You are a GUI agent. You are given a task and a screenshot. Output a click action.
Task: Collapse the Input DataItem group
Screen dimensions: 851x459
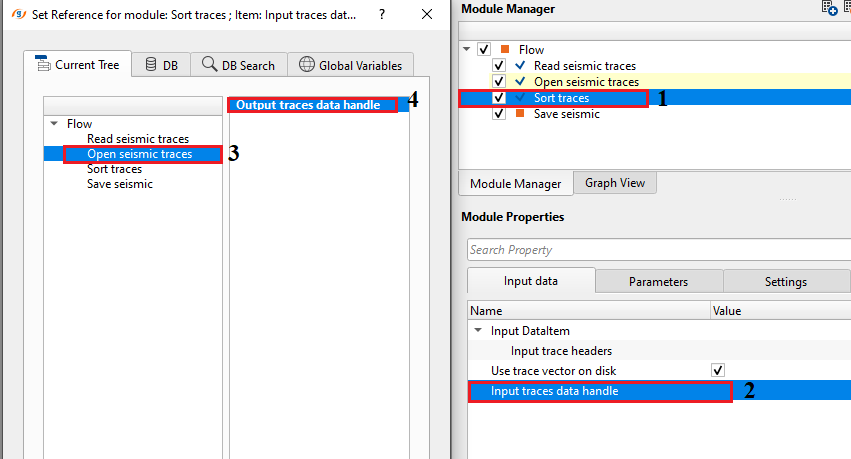pyautogui.click(x=478, y=331)
